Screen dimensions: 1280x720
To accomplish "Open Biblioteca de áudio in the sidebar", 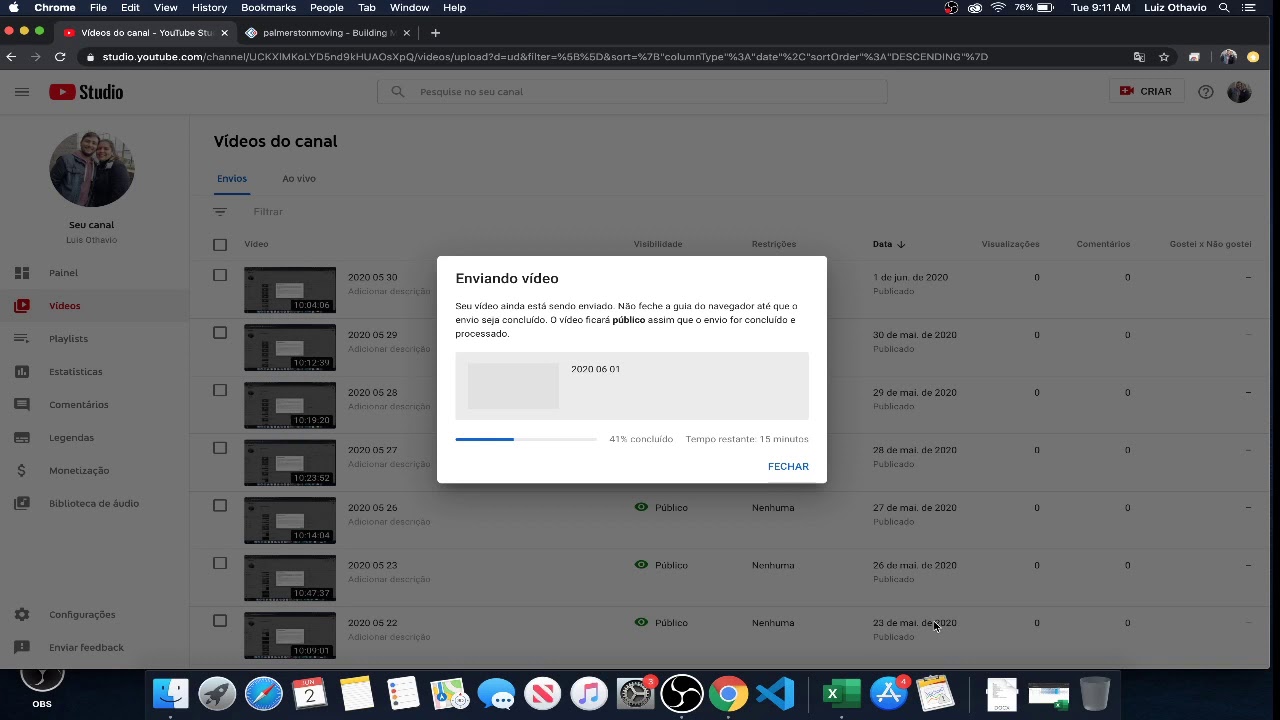I will [x=94, y=504].
